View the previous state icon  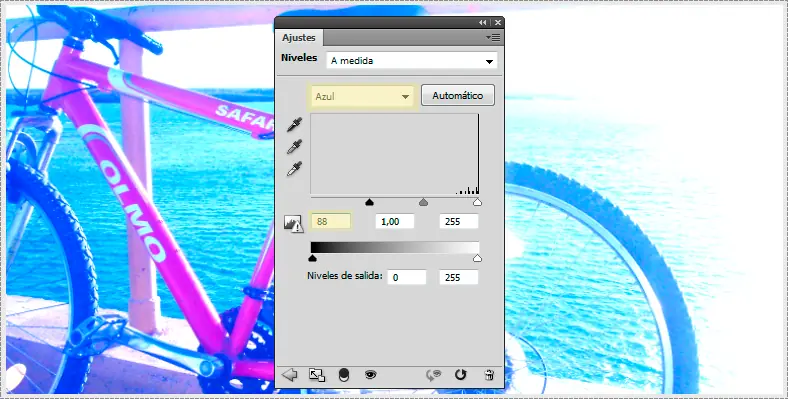pyautogui.click(x=434, y=374)
